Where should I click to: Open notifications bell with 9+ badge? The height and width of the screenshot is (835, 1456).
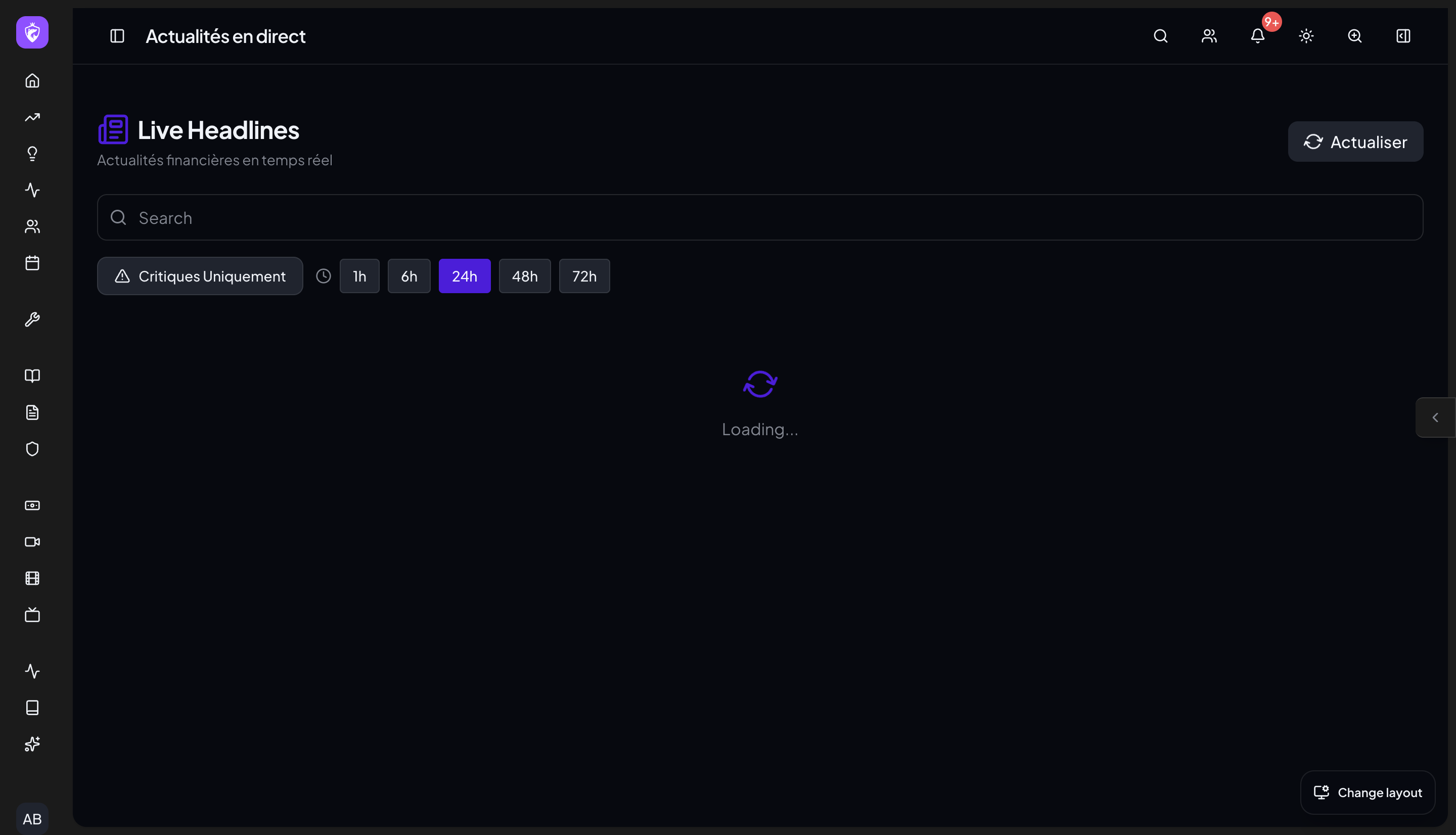click(1258, 36)
